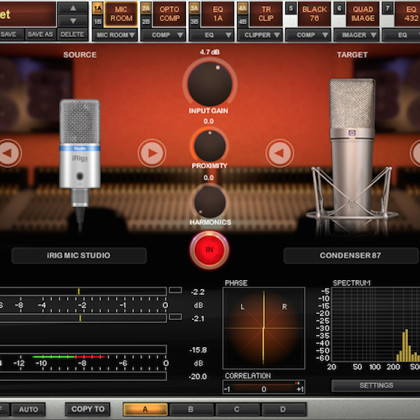Click the AUTO button
Image resolution: width=420 pixels, height=420 pixels.
tap(28, 409)
